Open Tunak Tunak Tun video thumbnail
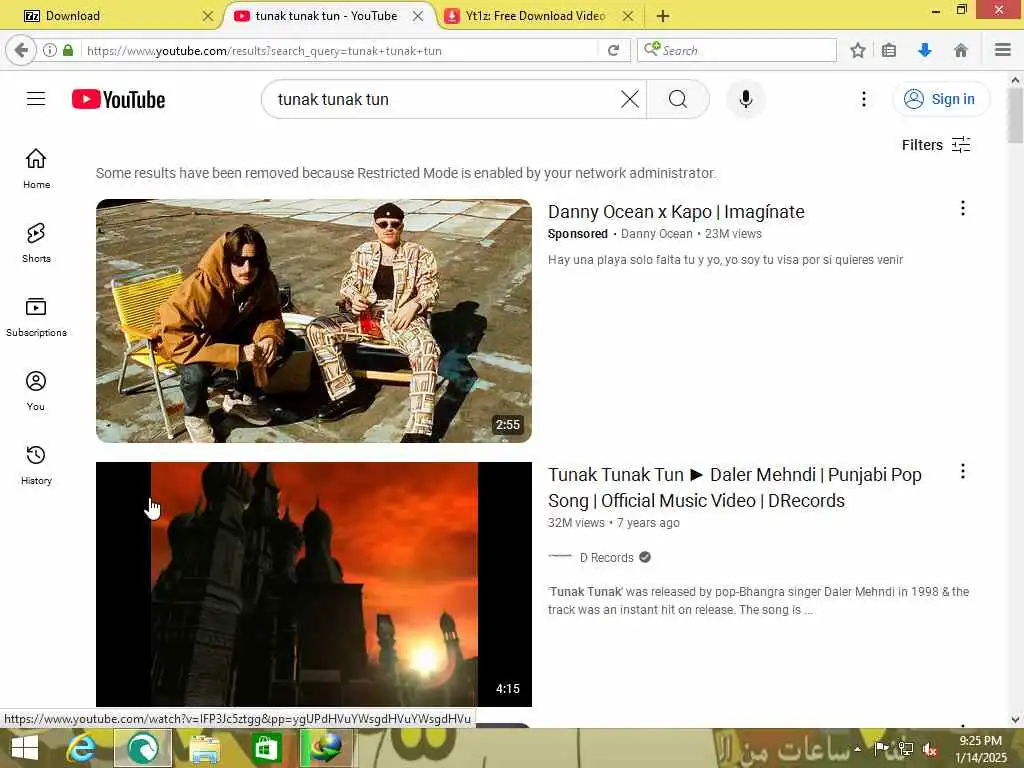This screenshot has height=768, width=1024. pos(313,584)
